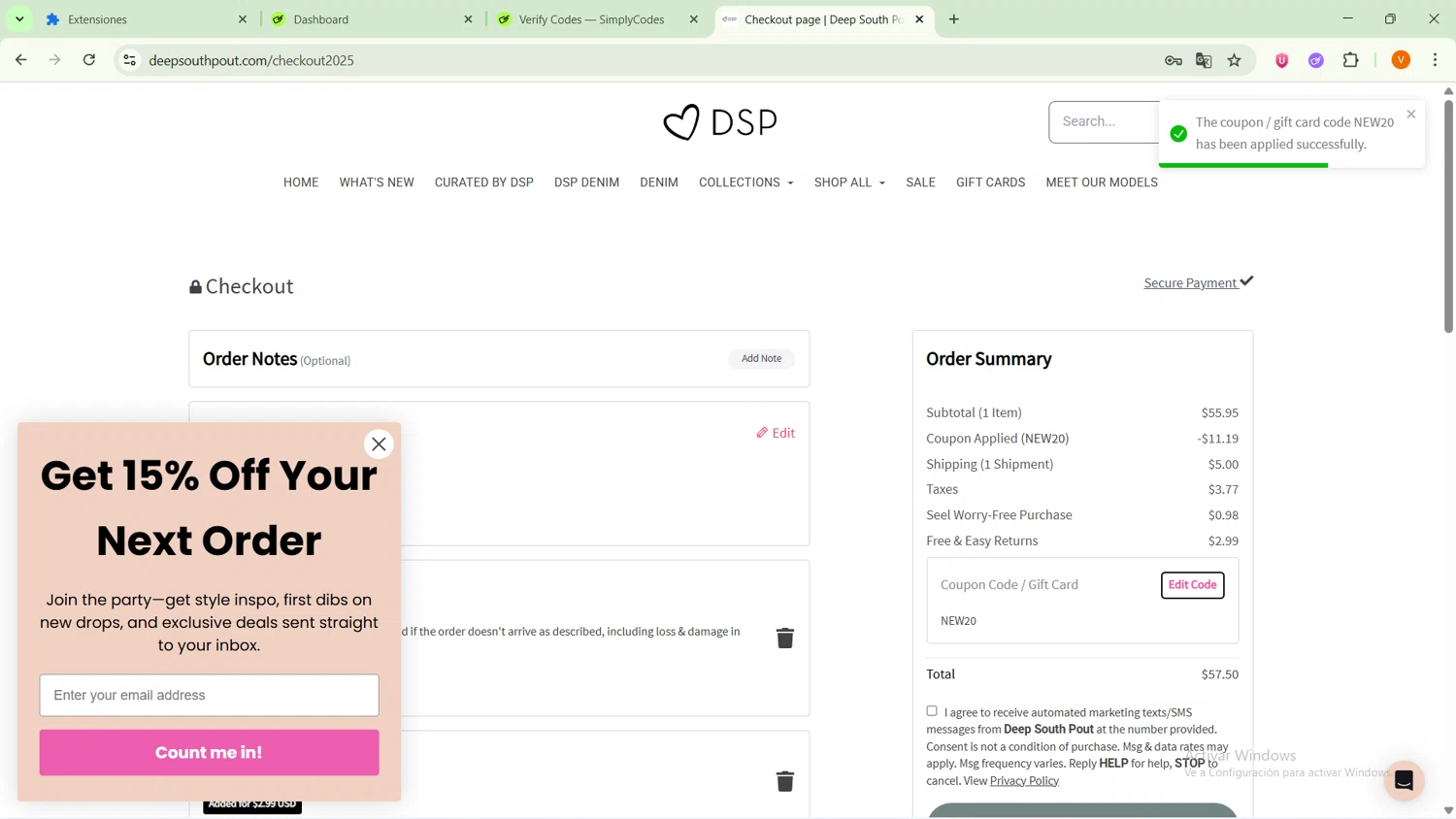Go to the SALE page
Screen dimensions: 1456x819
coord(920,182)
